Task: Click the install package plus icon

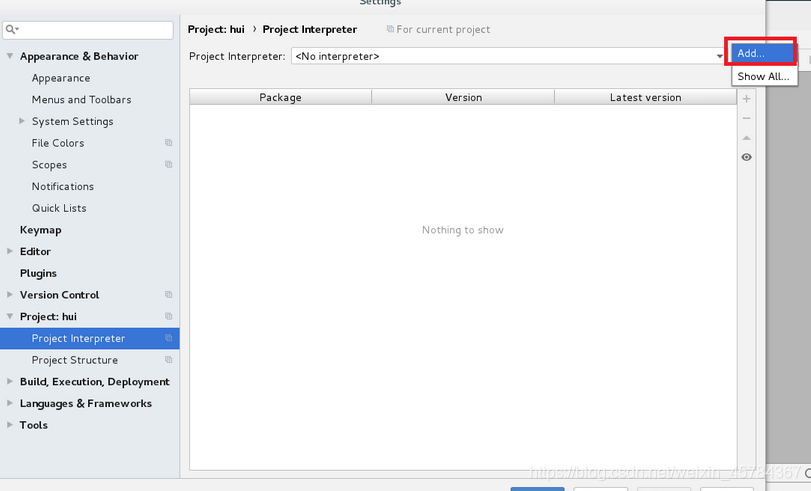Action: click(x=746, y=99)
